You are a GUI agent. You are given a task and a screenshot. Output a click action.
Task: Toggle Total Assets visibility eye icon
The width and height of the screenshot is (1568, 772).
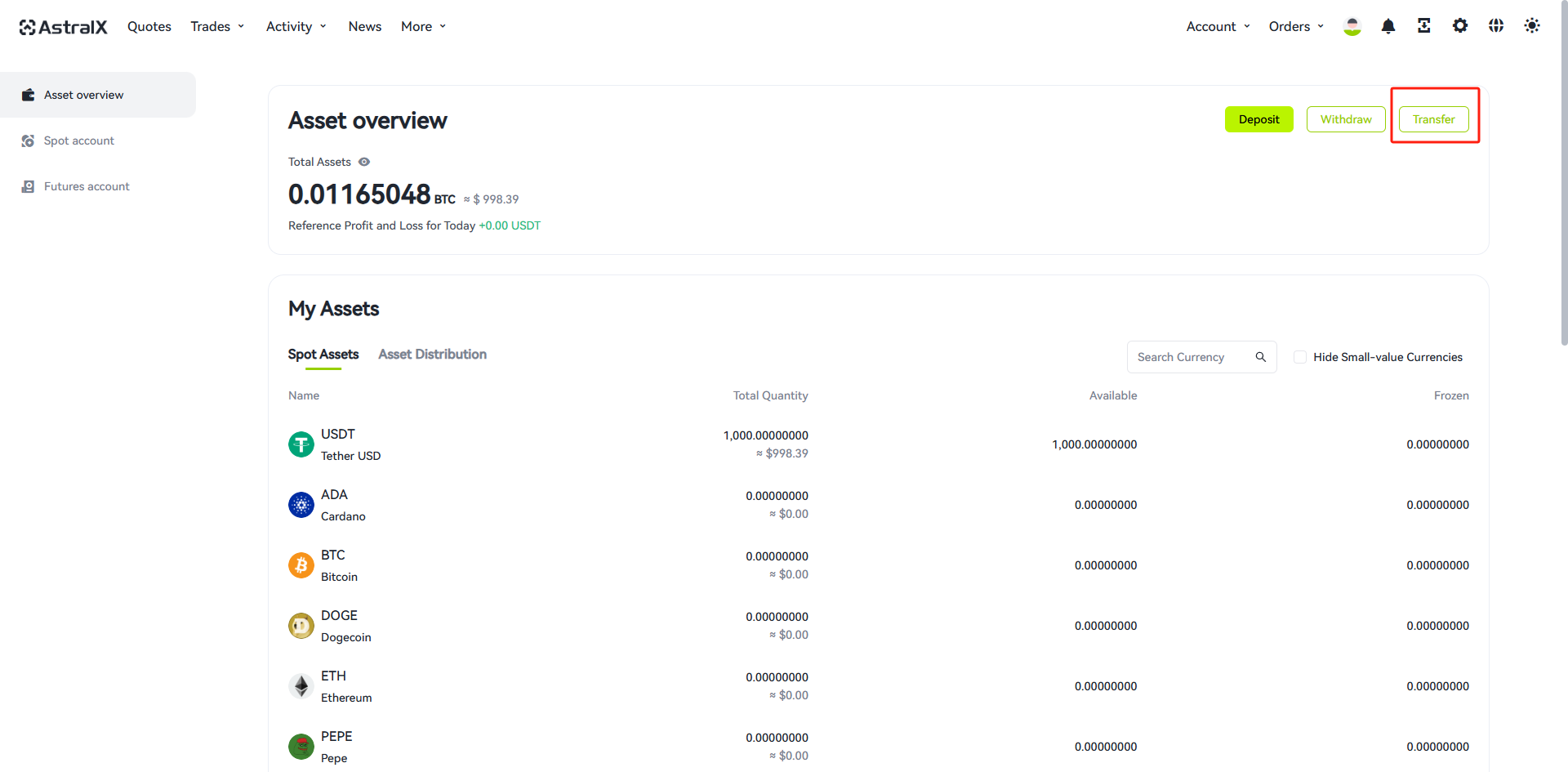coord(364,162)
